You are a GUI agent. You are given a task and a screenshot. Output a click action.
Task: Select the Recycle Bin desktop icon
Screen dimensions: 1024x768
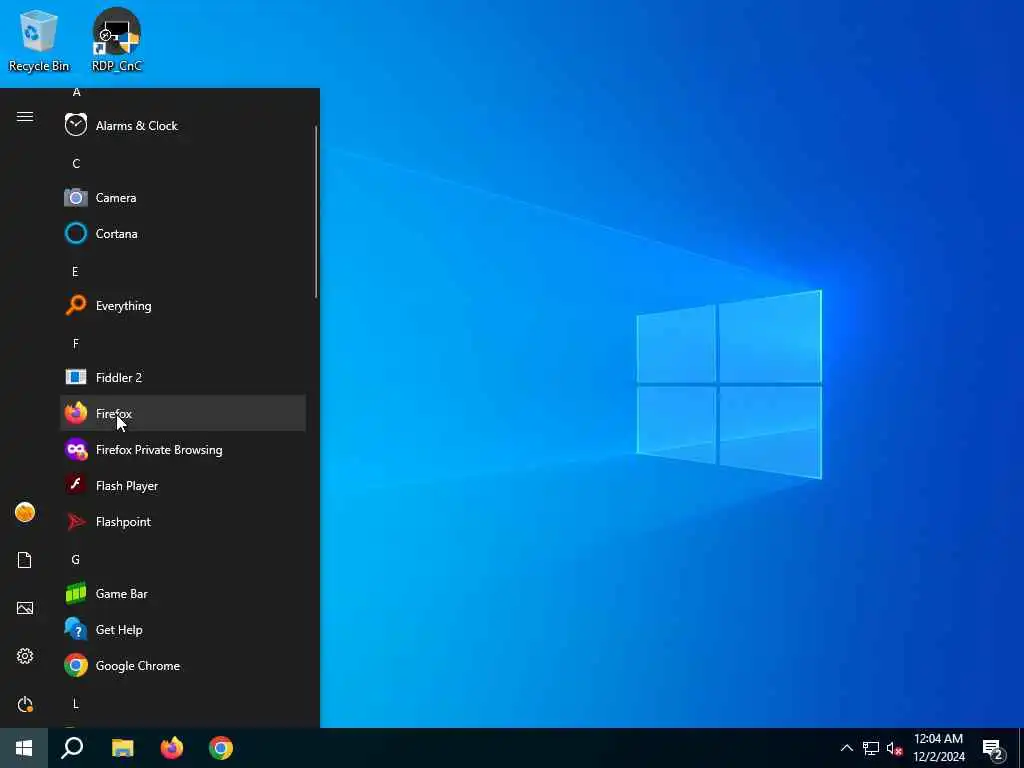pyautogui.click(x=39, y=40)
